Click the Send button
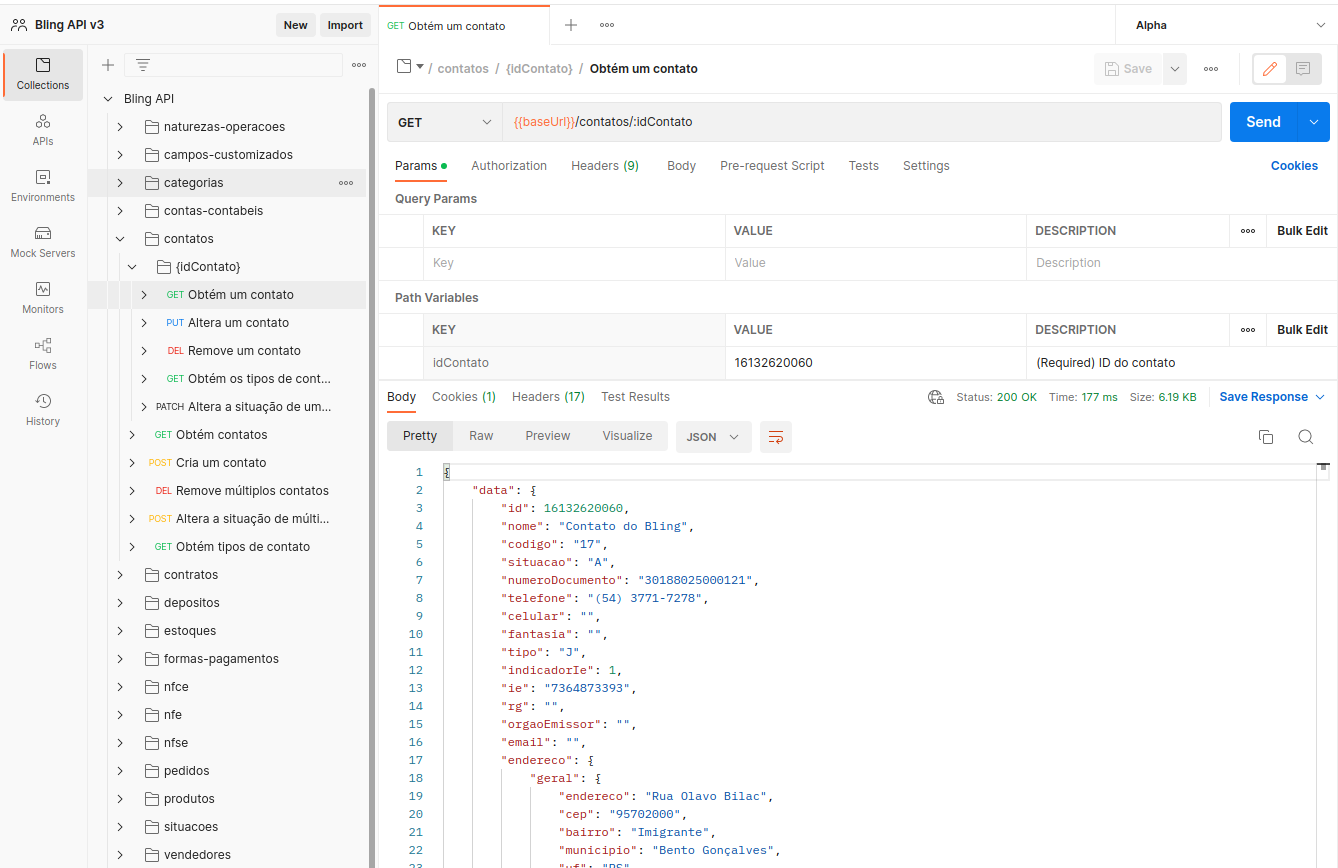The width and height of the screenshot is (1338, 868). point(1263,122)
